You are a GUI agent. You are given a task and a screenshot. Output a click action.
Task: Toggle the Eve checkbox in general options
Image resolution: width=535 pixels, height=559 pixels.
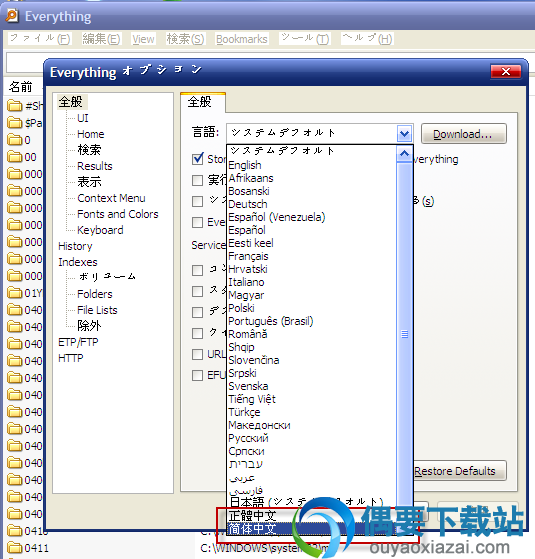click(x=197, y=222)
